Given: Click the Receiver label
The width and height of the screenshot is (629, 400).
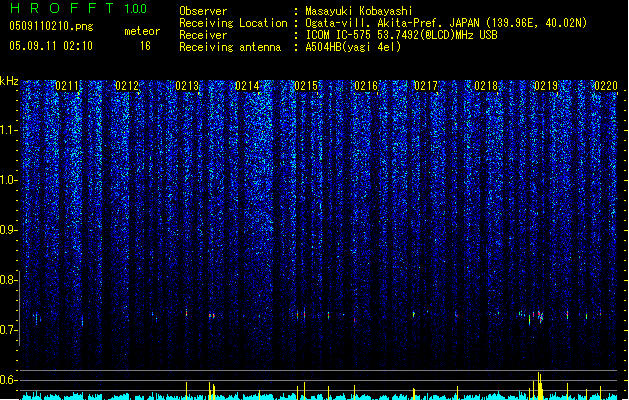Looking at the screenshot, I should 203,35.
